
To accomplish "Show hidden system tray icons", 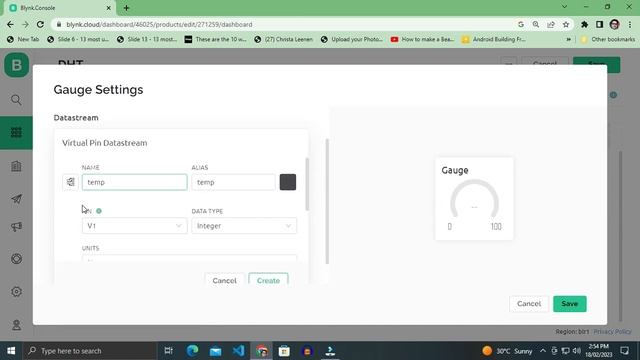I will pyautogui.click(x=542, y=351).
